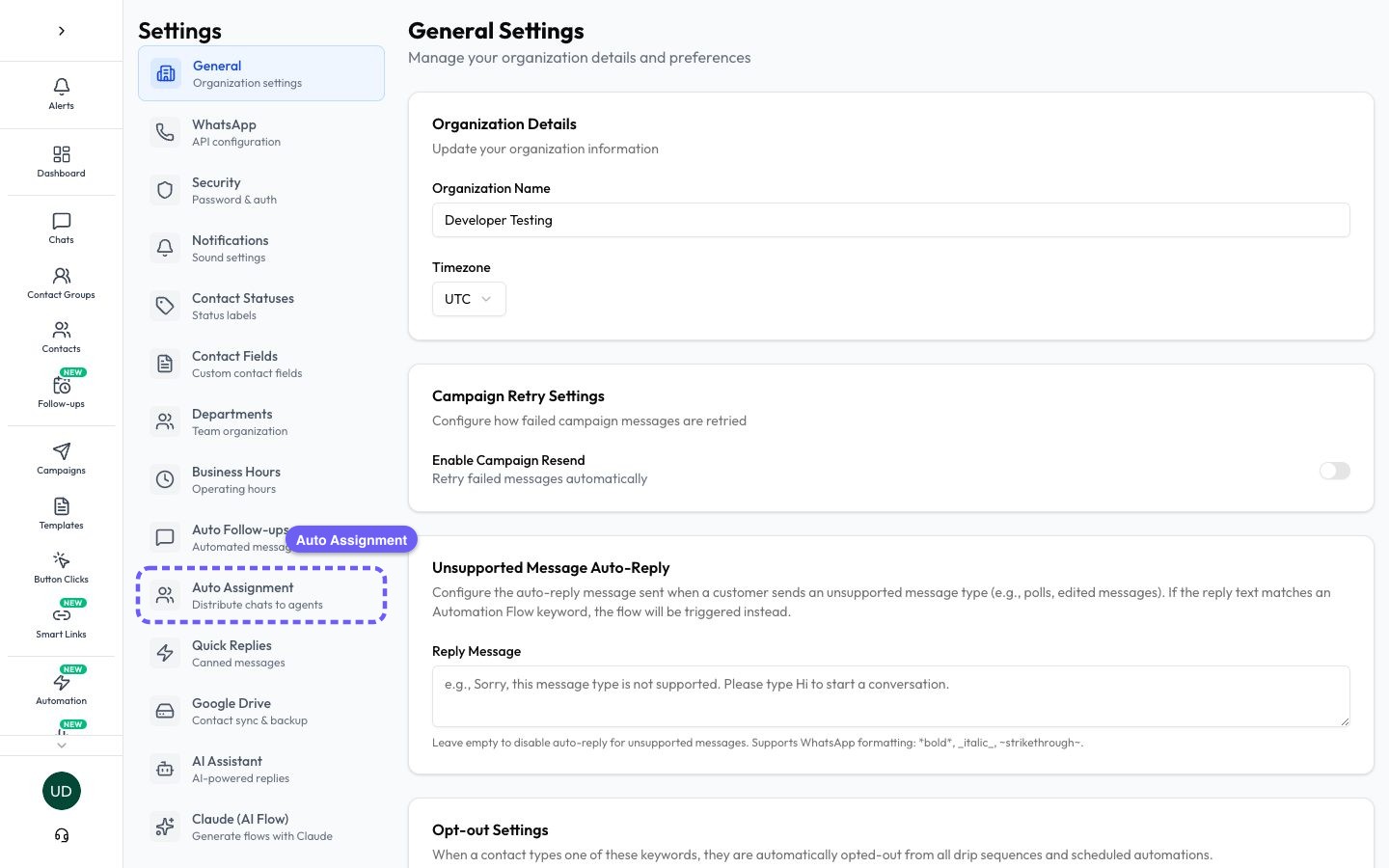Open Templates document icon
This screenshot has width=1389, height=868.
[61, 506]
